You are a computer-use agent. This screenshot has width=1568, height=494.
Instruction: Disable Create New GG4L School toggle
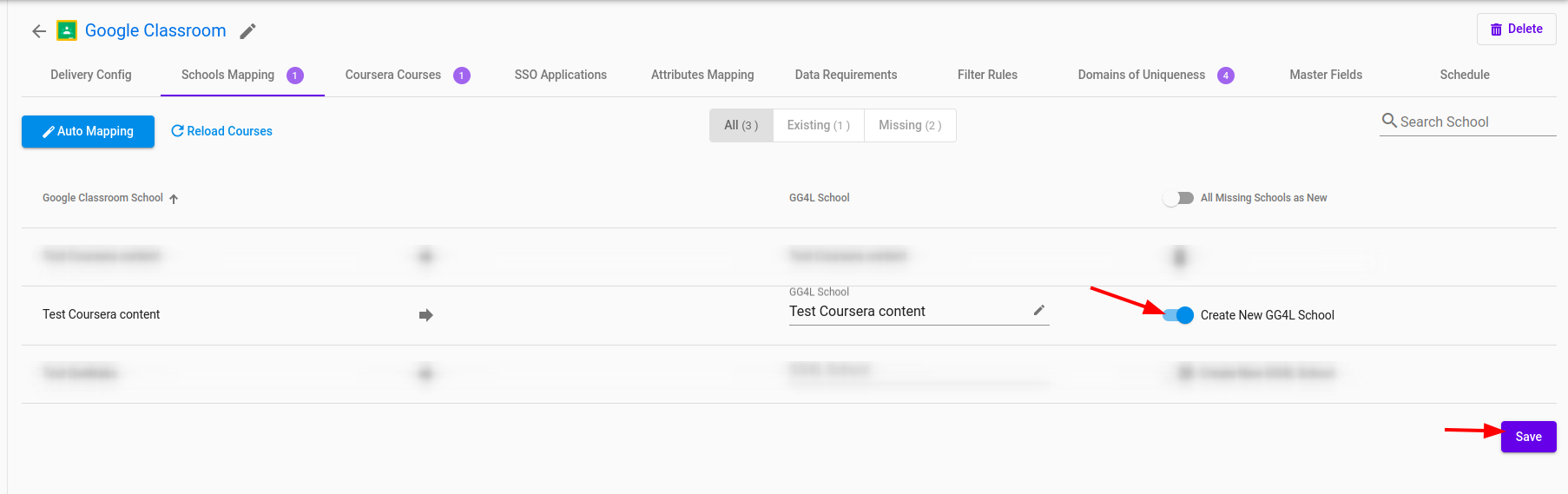(x=1178, y=315)
